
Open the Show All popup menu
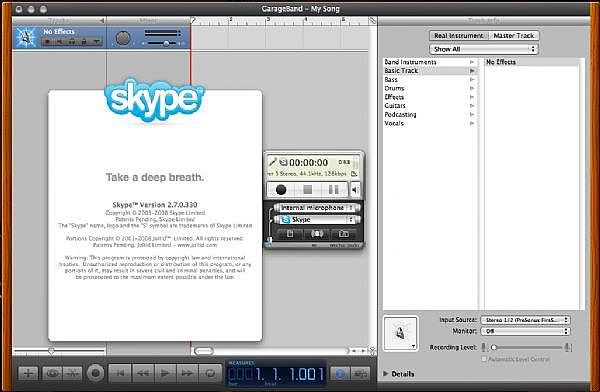click(x=484, y=49)
